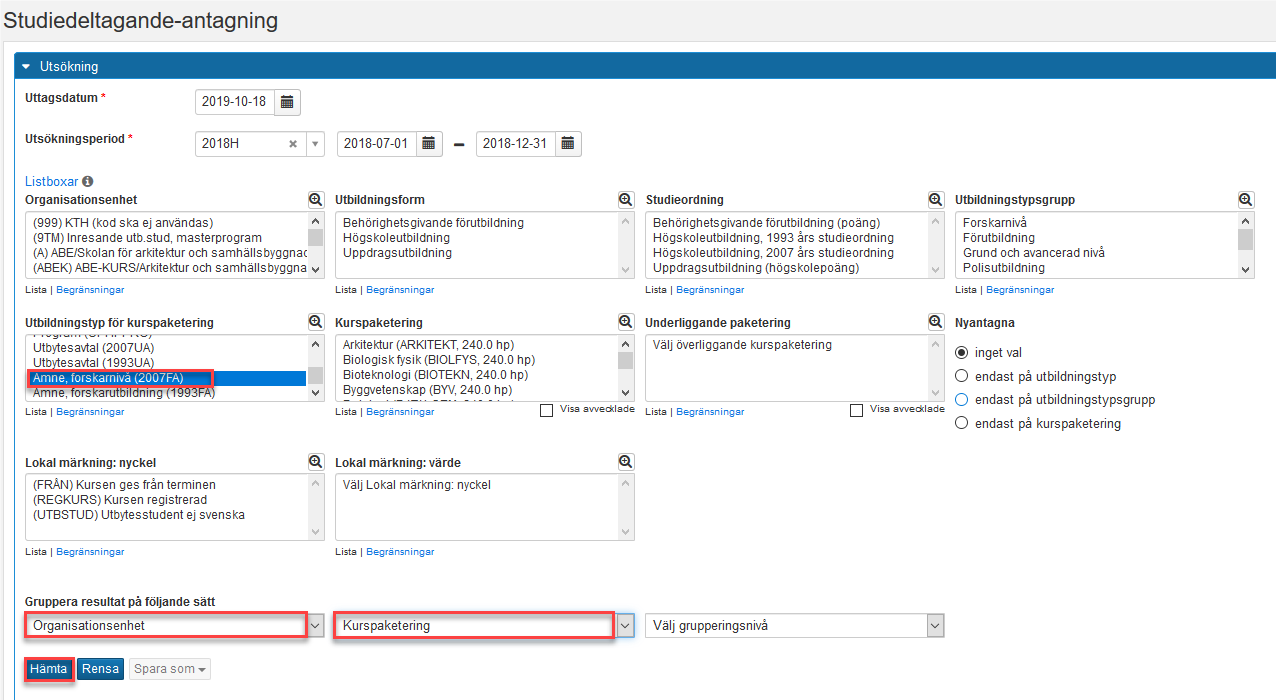The image size is (1276, 700).
Task: Collapse the Utsökning panel
Action: (27, 67)
